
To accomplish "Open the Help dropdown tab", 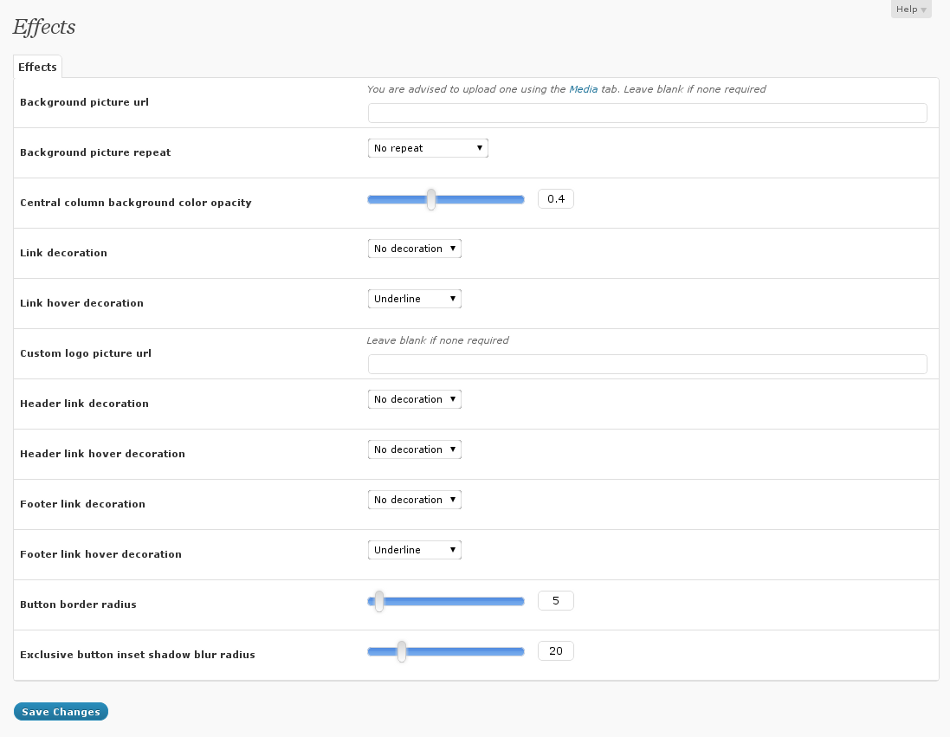I will coord(910,9).
